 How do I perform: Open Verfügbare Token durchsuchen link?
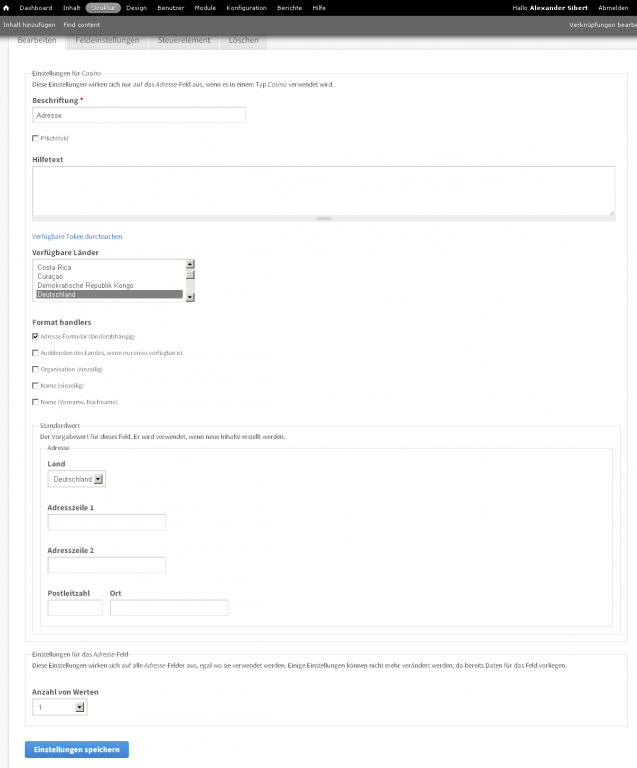(x=78, y=236)
